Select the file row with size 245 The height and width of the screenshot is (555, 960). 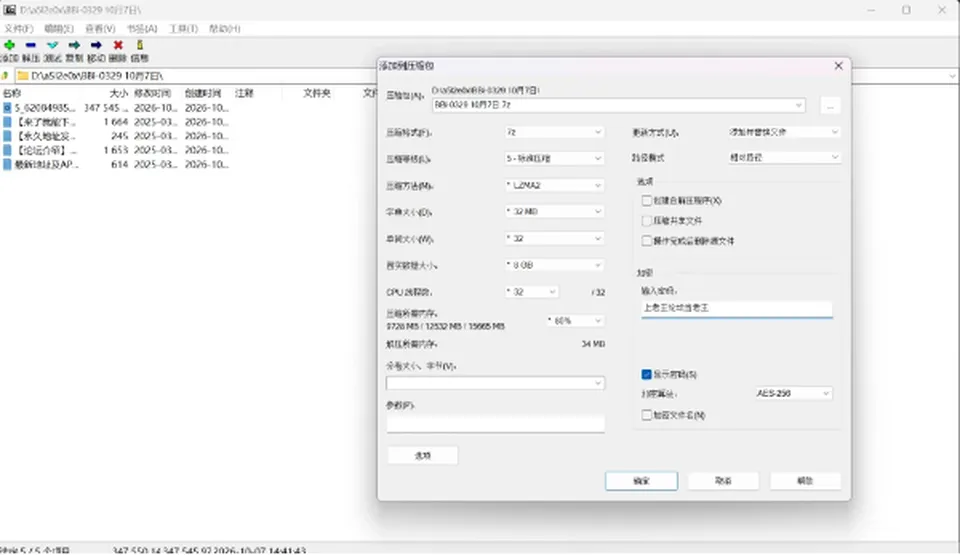(x=116, y=136)
